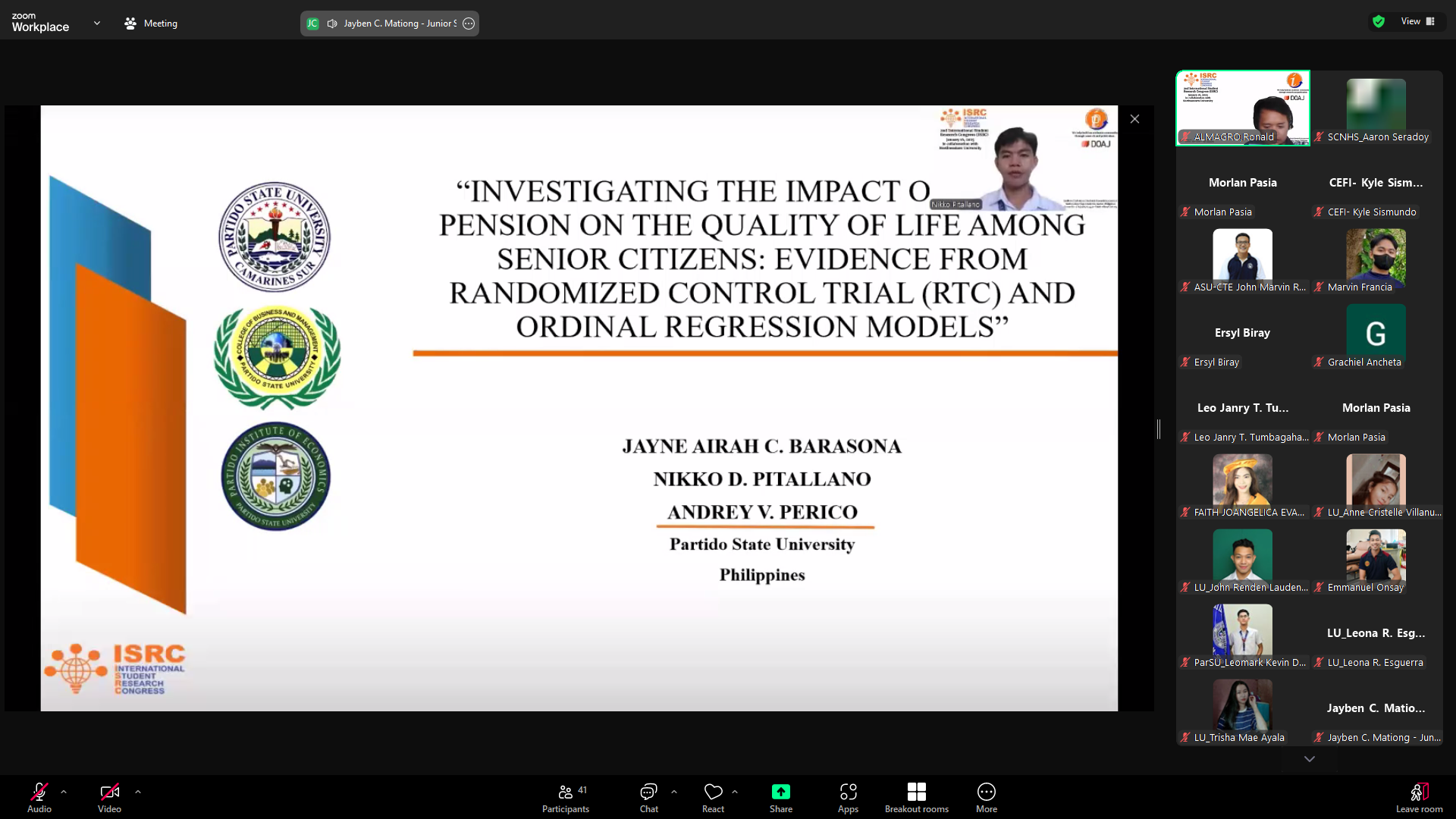Image resolution: width=1456 pixels, height=819 pixels.
Task: Select ALMAGRO Ronald video thumbnail
Action: (x=1242, y=108)
